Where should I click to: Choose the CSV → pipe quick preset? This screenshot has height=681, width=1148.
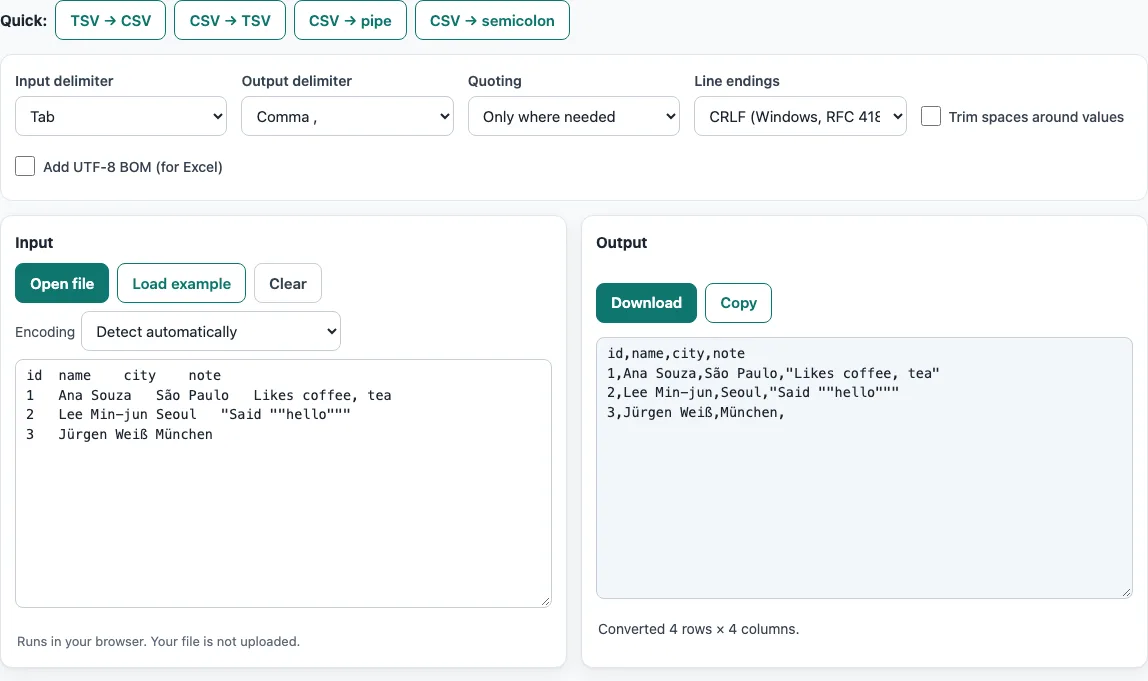coord(350,21)
